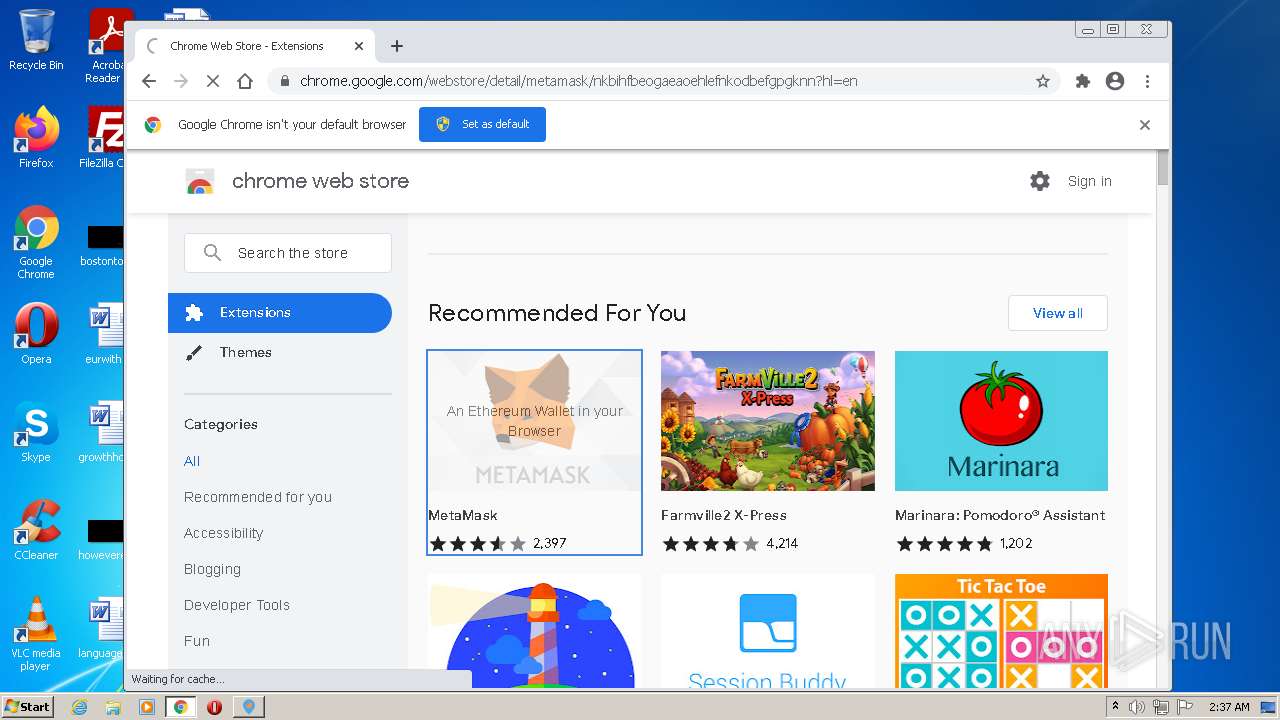Viewport: 1280px width, 720px height.
Task: Open Firefox desktop shortcut
Action: point(36,137)
